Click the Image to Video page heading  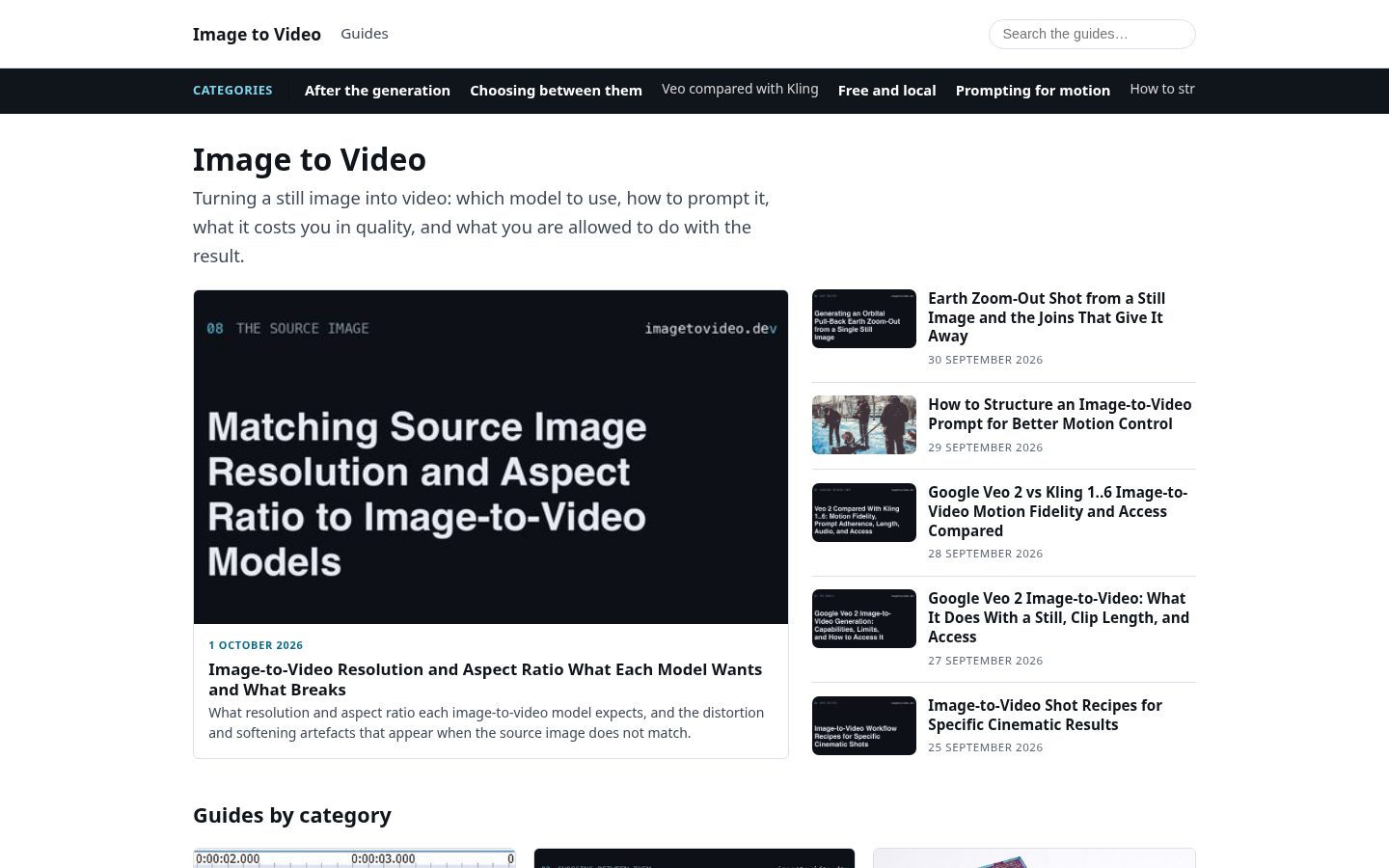(x=310, y=159)
